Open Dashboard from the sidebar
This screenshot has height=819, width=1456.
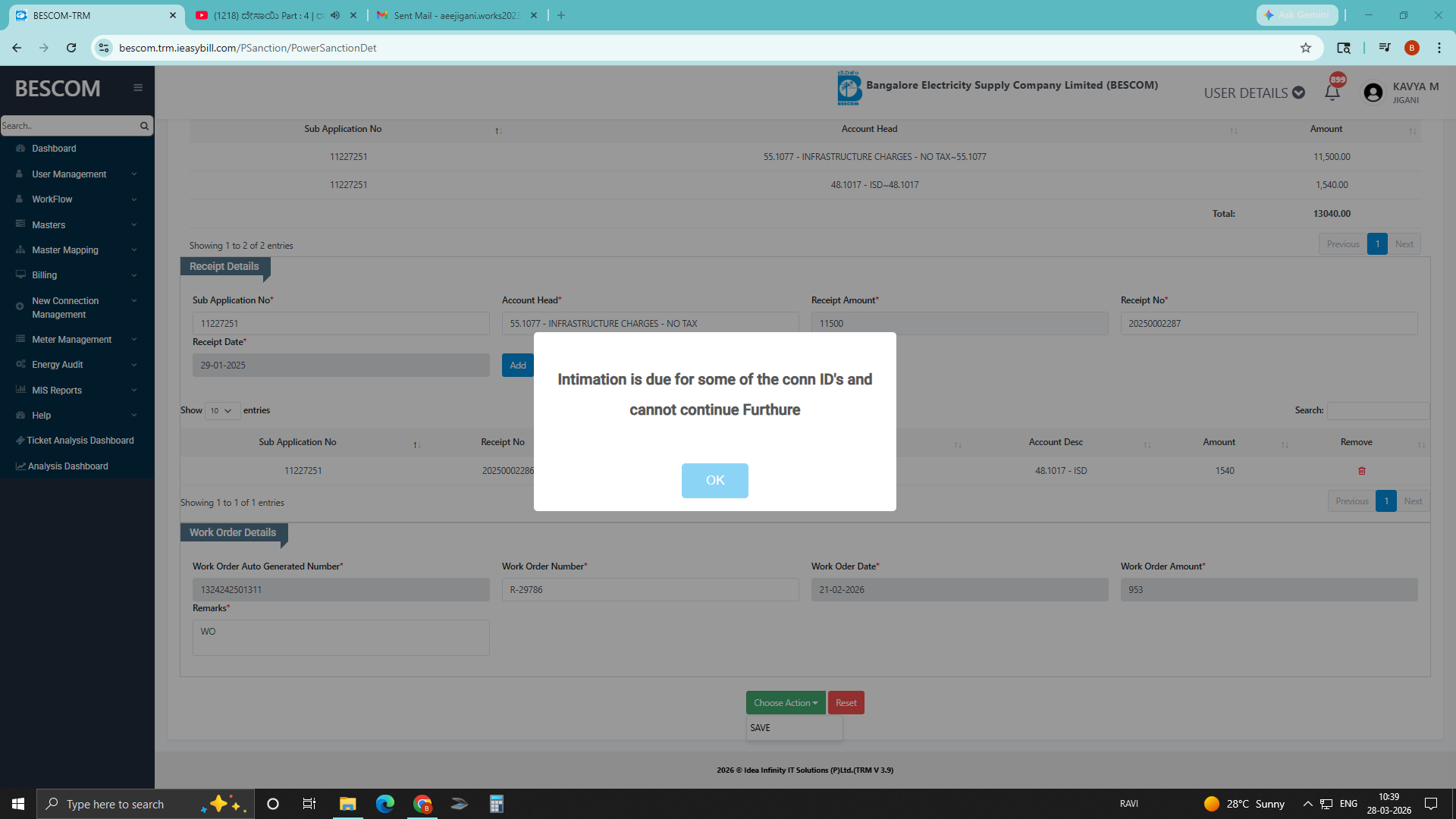click(x=54, y=149)
